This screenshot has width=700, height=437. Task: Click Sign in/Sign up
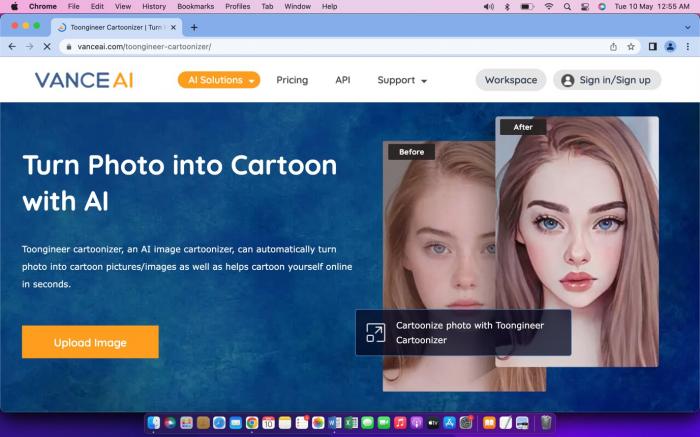tap(607, 80)
